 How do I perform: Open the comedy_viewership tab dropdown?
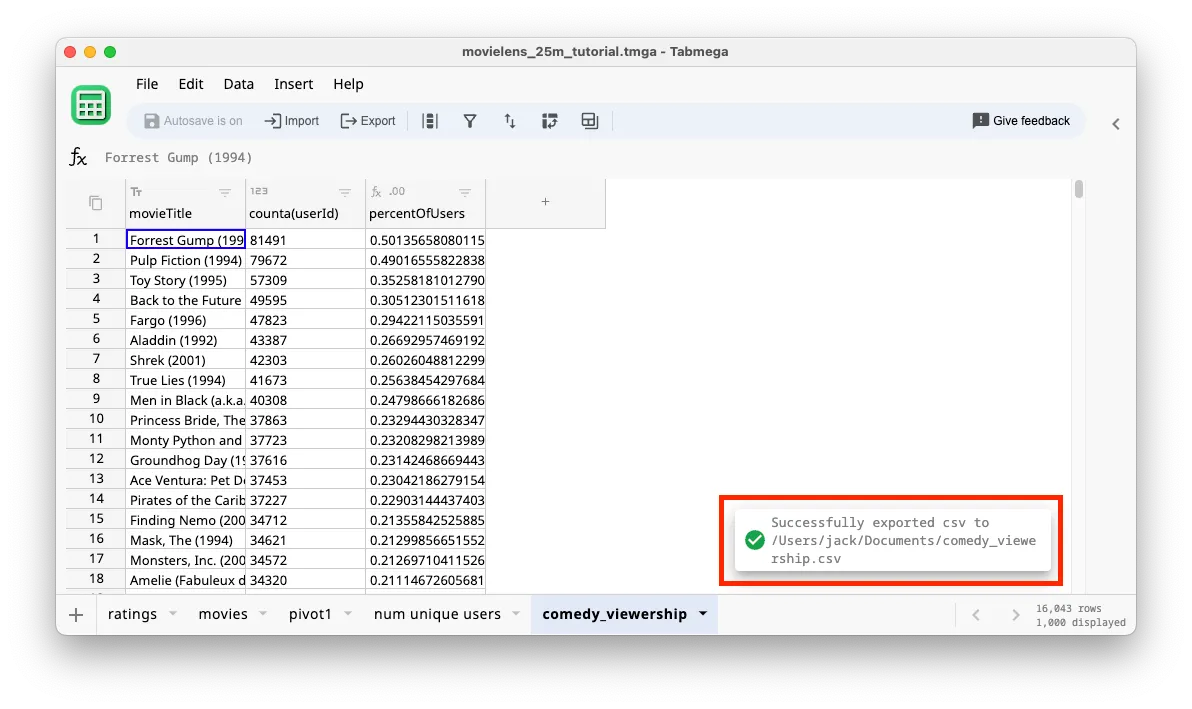click(x=703, y=614)
